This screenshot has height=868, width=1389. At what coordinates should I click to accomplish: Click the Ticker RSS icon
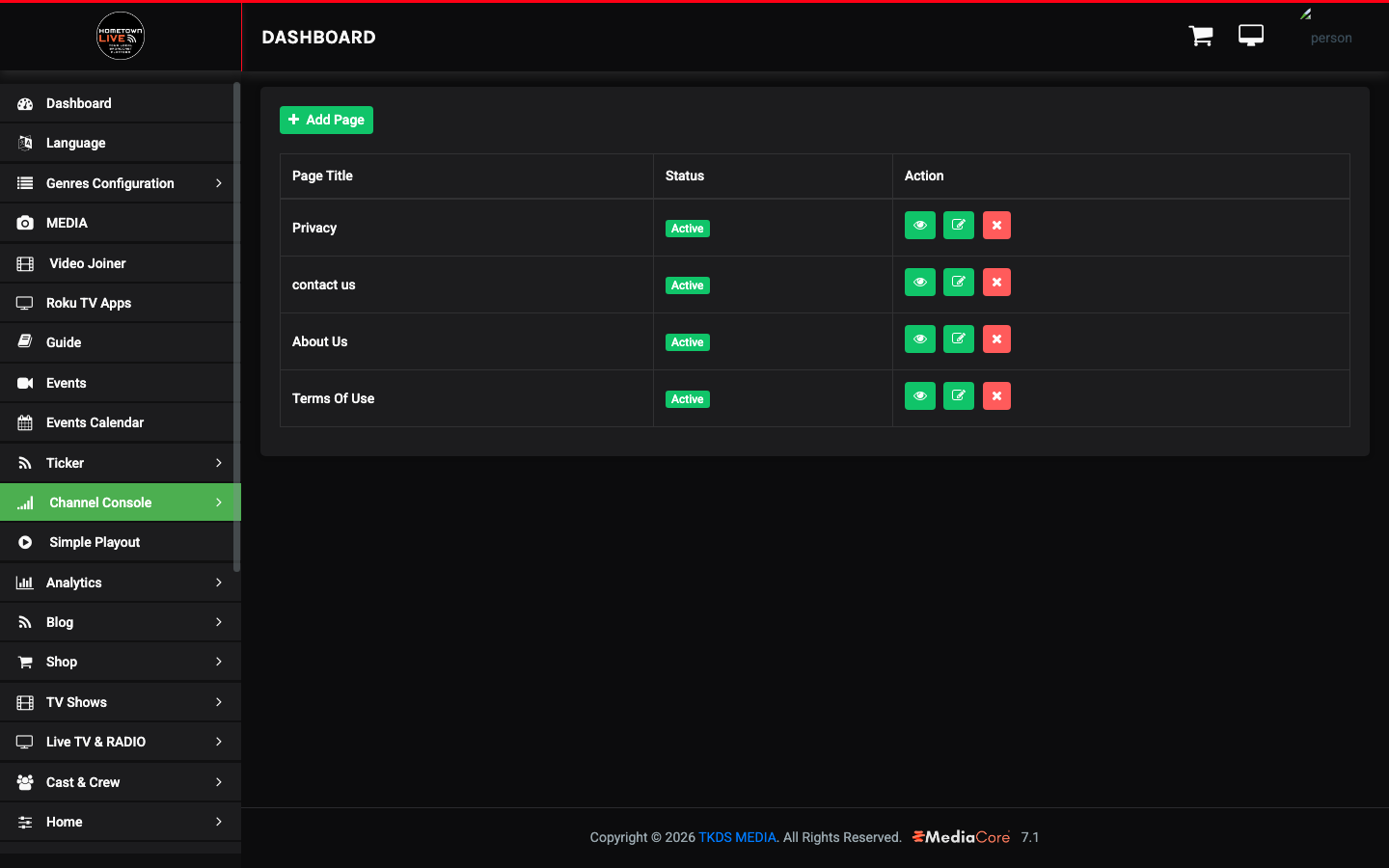coord(25,463)
